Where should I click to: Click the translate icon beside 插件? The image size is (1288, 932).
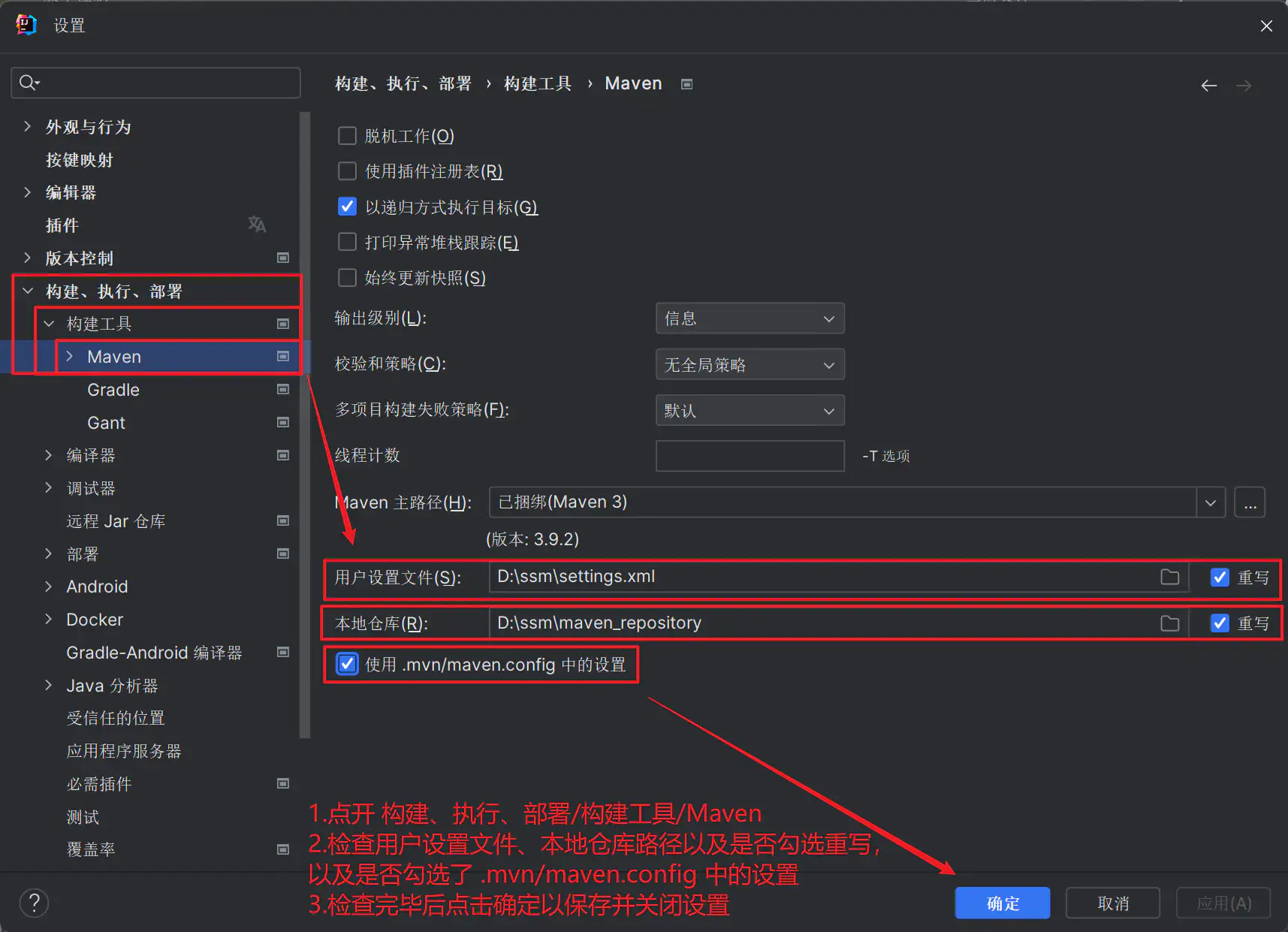click(257, 225)
